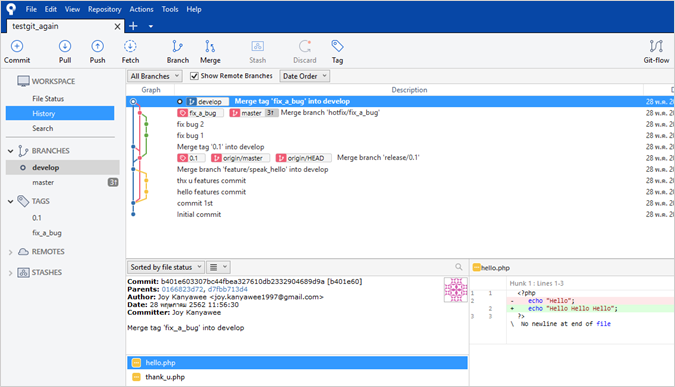Click the thank_u.php file icon

136,377
